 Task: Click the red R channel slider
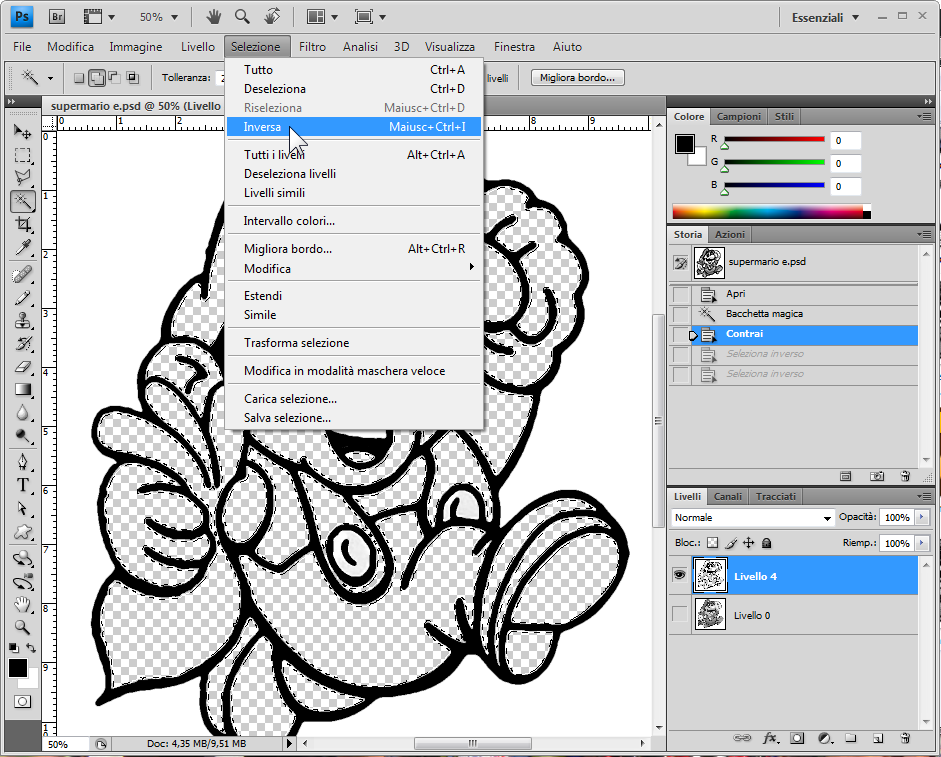tap(774, 140)
